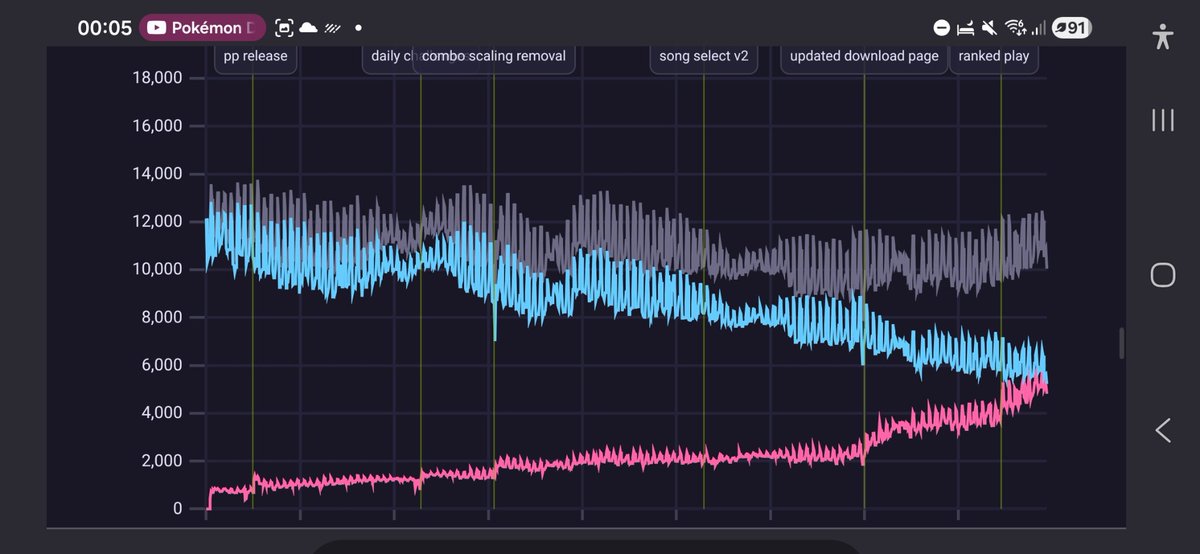The image size is (1200, 554).
Task: Click the 18,000 y-axis label
Action: coord(156,78)
